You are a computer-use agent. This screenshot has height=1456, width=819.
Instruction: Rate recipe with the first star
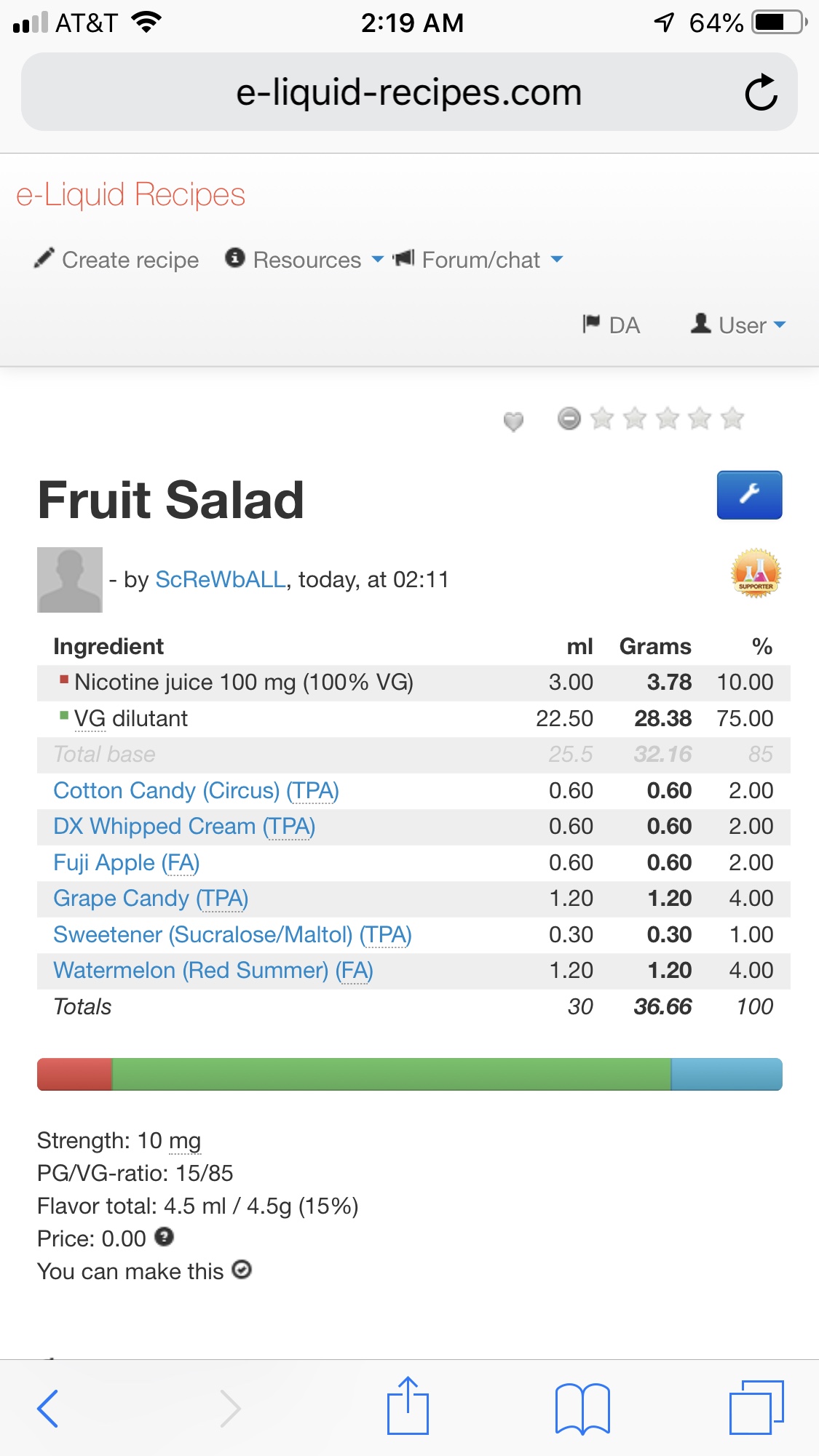point(602,418)
